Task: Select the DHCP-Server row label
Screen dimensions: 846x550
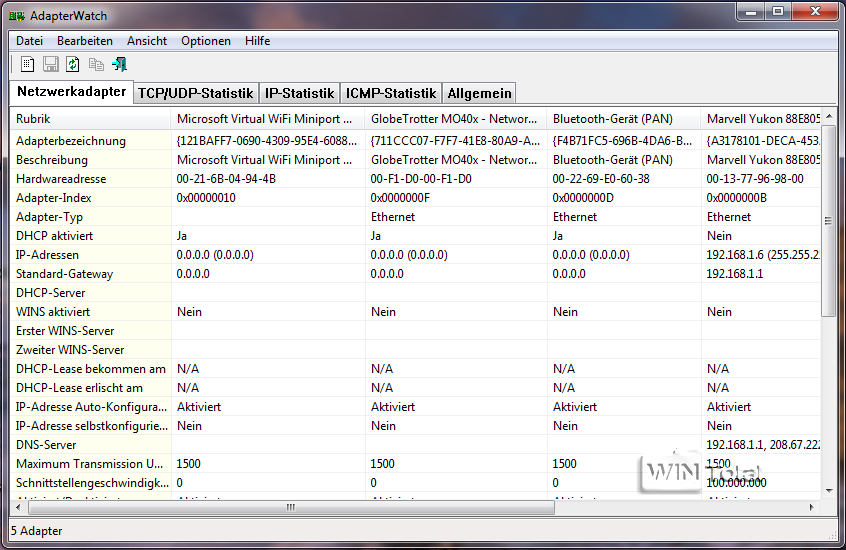Action: tap(51, 293)
